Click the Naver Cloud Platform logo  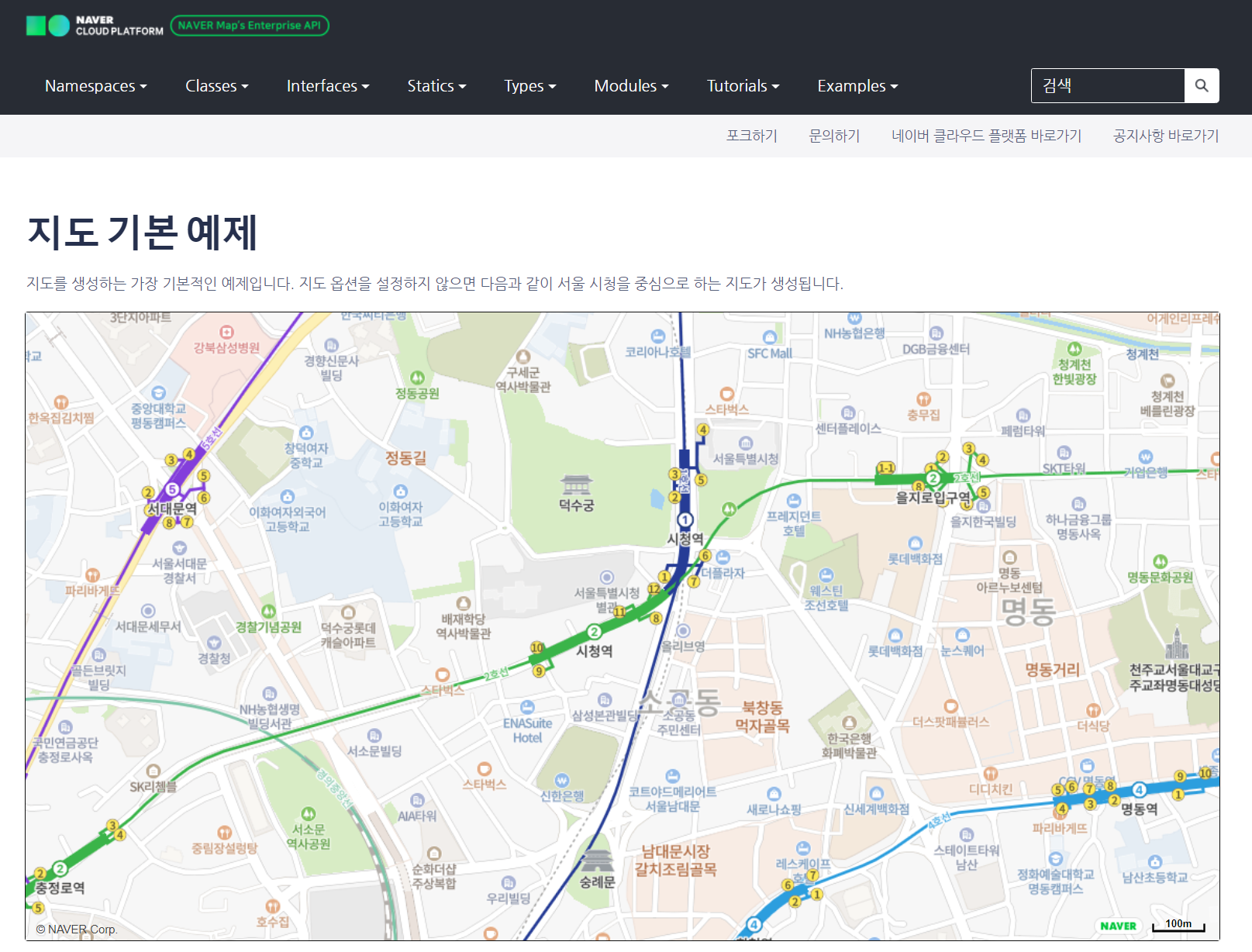click(x=95, y=26)
